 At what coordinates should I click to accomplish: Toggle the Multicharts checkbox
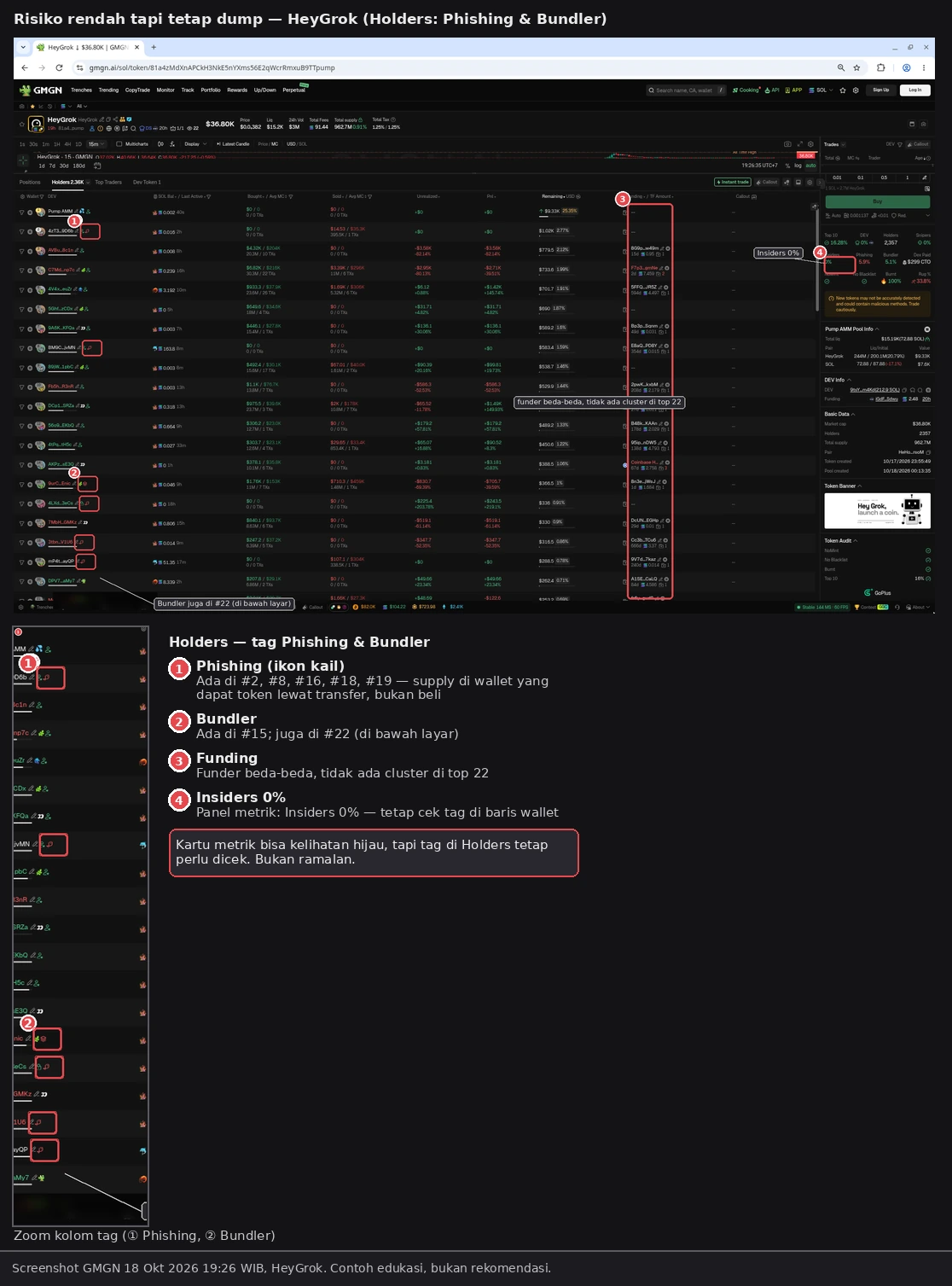pos(119,144)
